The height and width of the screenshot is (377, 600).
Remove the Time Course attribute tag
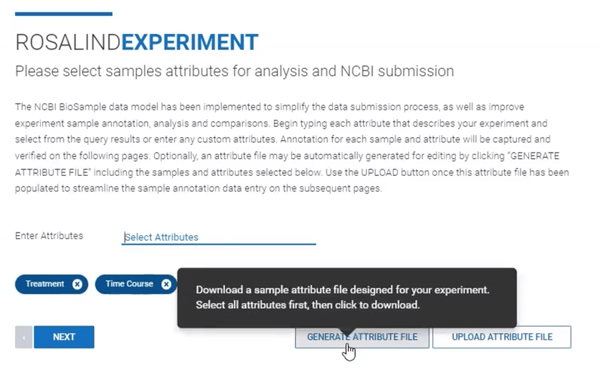[166, 284]
